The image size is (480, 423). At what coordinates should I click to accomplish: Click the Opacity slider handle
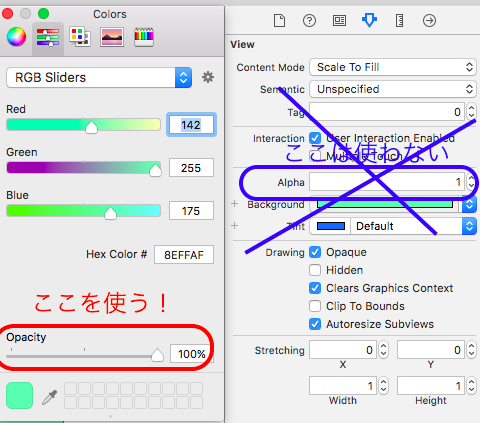tap(157, 355)
